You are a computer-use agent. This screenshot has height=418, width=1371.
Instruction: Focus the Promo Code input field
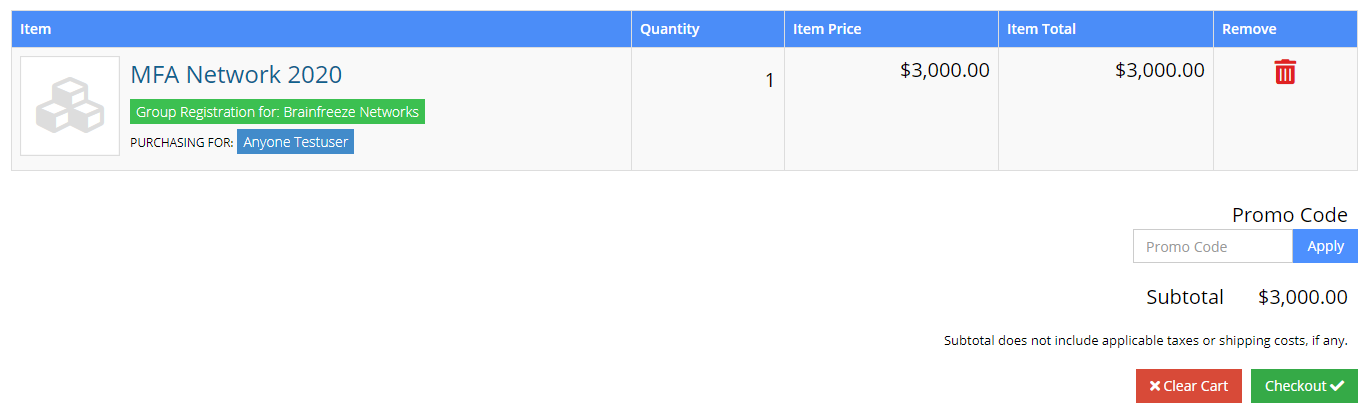tap(1212, 246)
